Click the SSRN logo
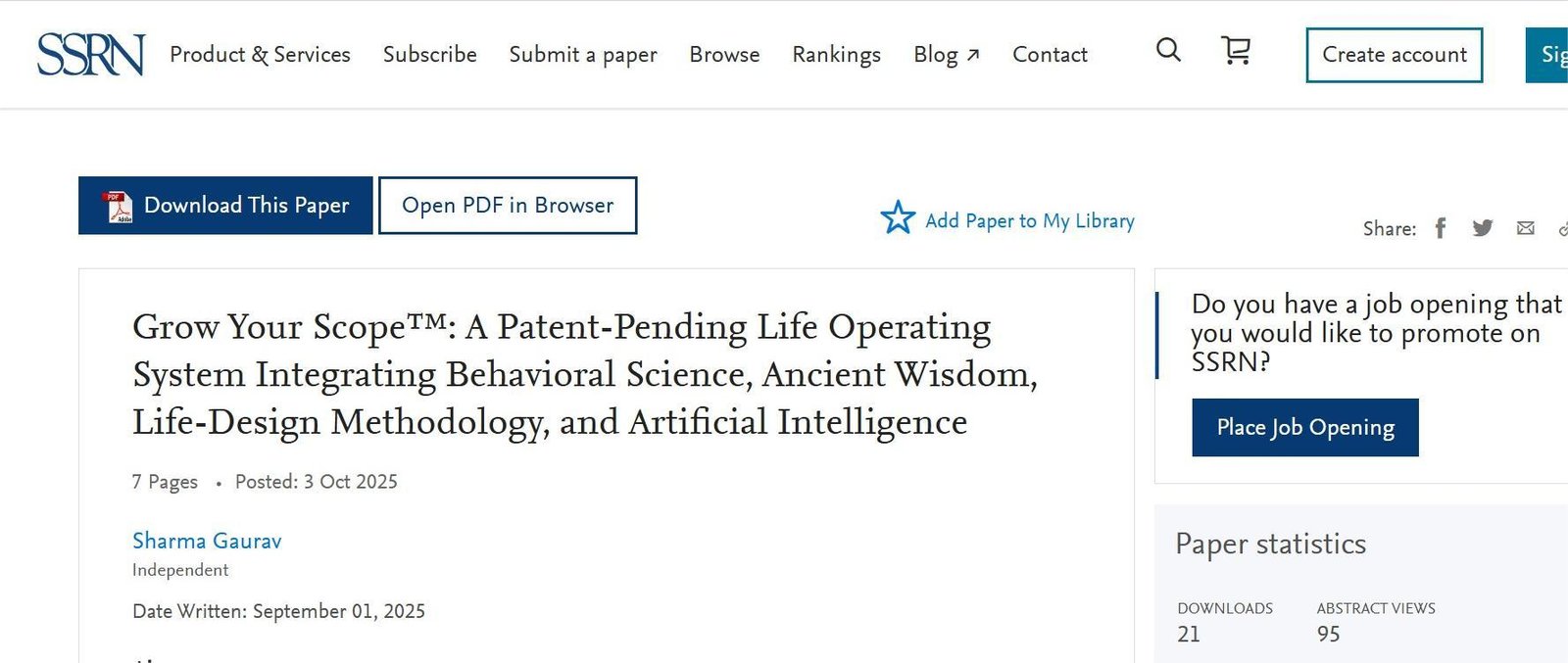Image resolution: width=1568 pixels, height=663 pixels. (x=90, y=55)
